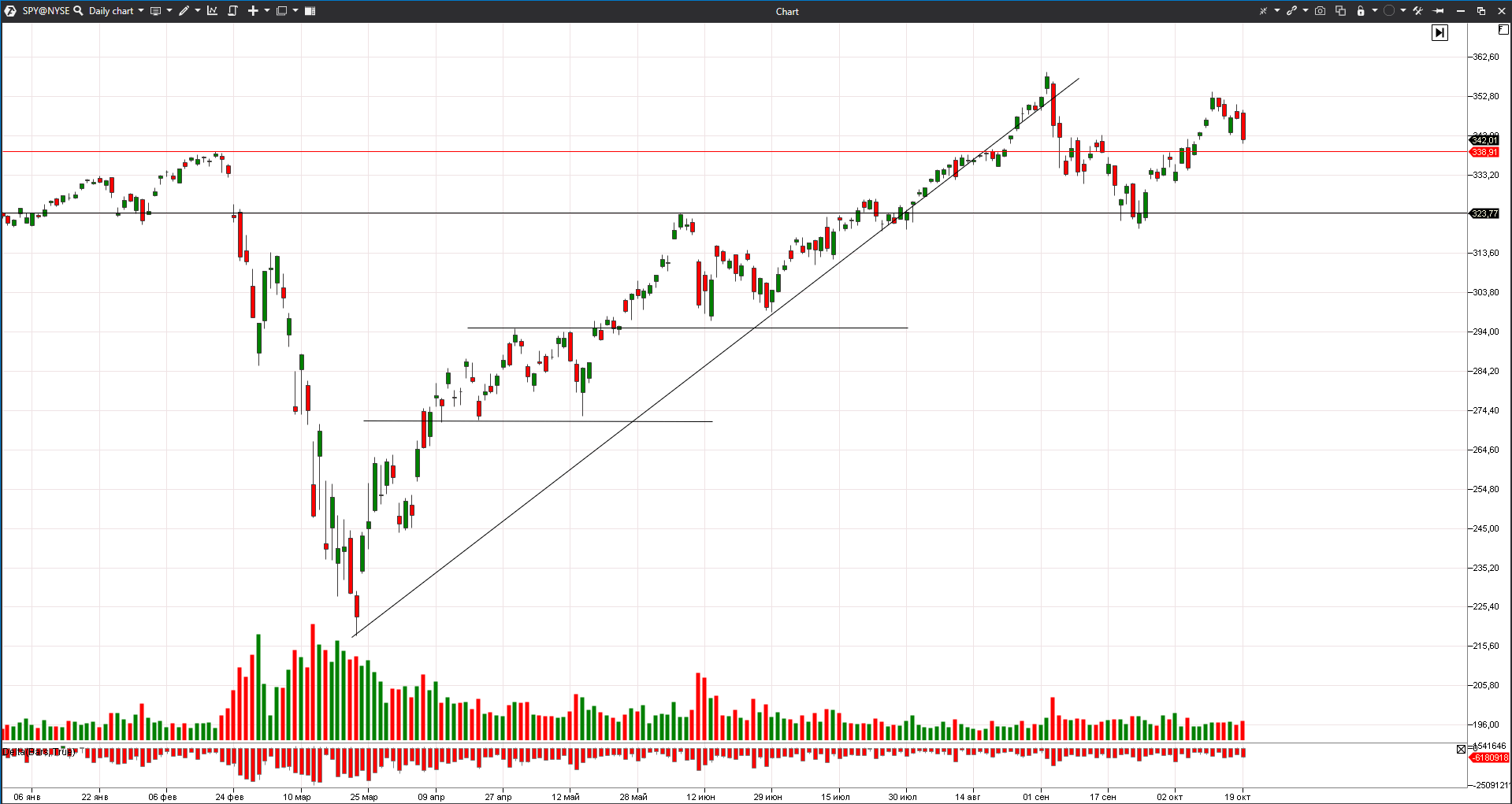Take a chart snapshot with camera icon

(1320, 10)
